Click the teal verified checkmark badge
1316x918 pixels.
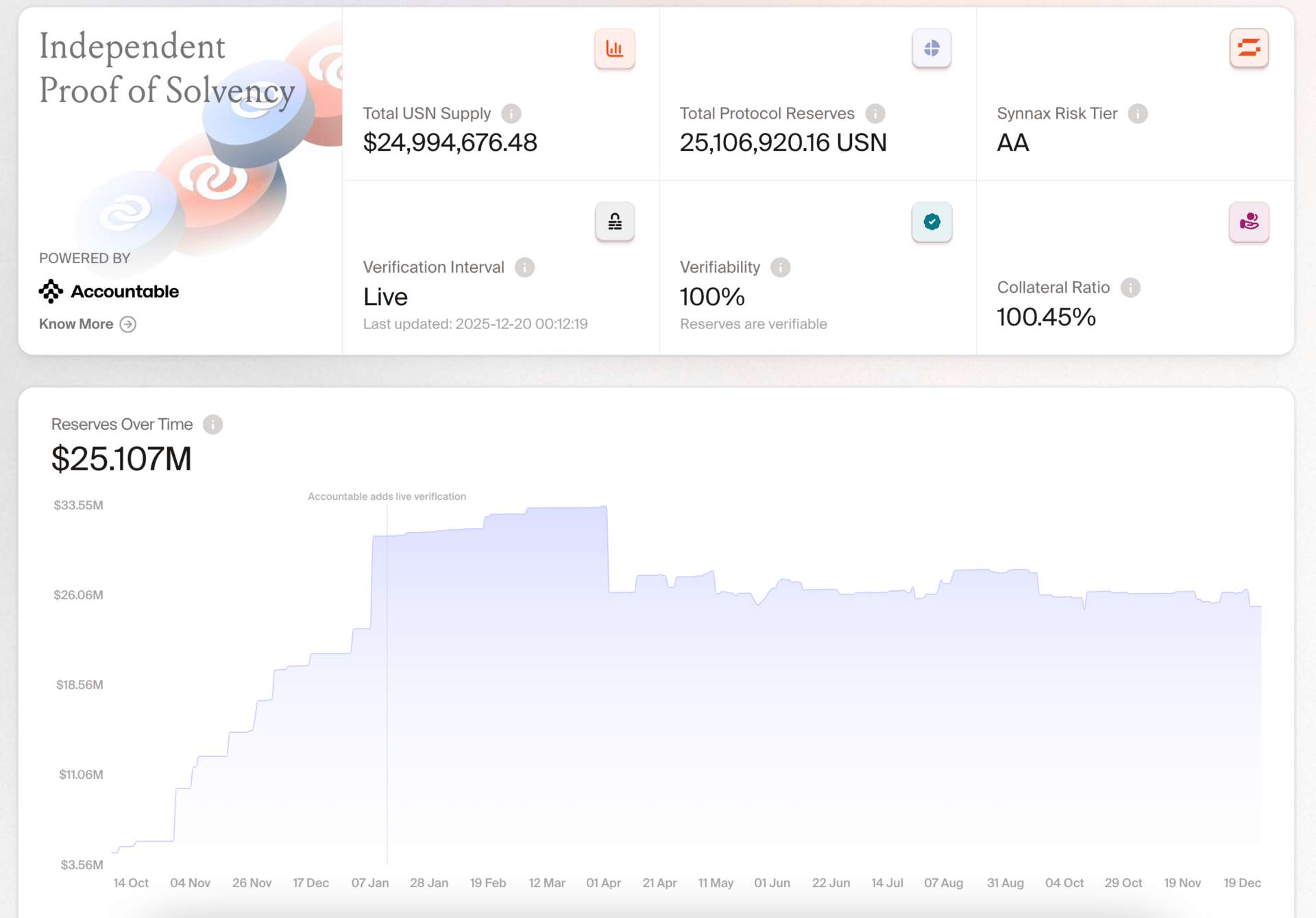click(x=931, y=221)
